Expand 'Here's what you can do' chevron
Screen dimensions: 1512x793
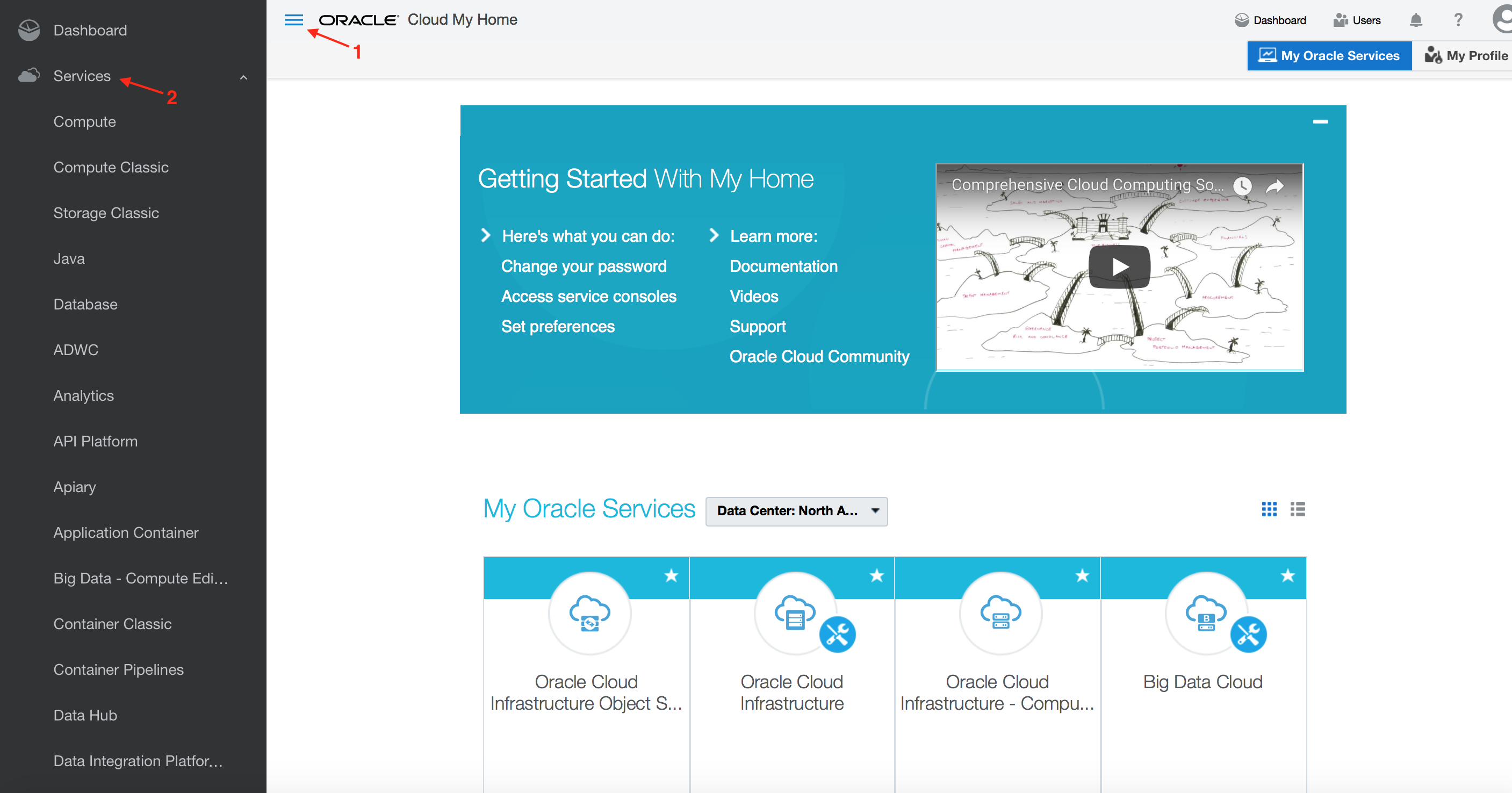click(x=485, y=235)
